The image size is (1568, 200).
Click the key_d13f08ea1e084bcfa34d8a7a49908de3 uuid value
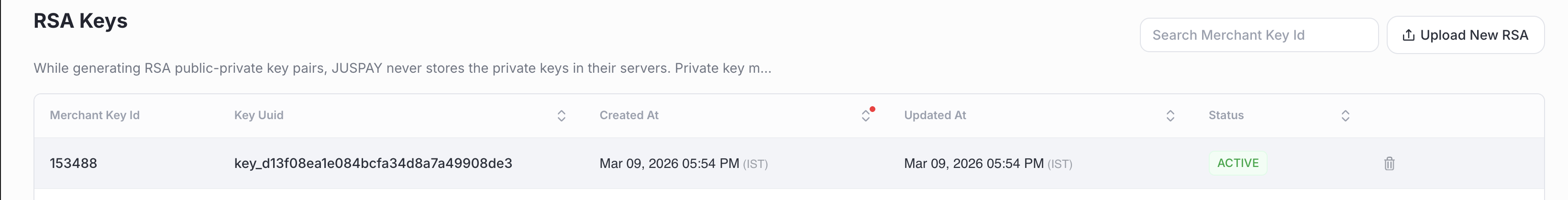[x=373, y=164]
